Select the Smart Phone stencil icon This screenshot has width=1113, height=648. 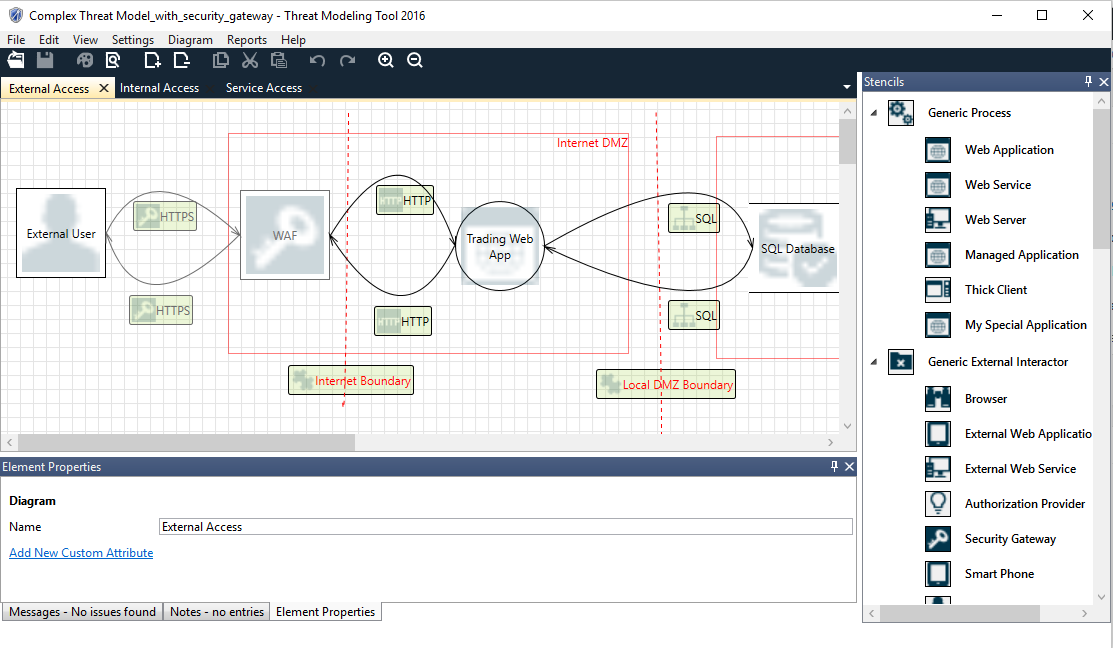click(938, 573)
